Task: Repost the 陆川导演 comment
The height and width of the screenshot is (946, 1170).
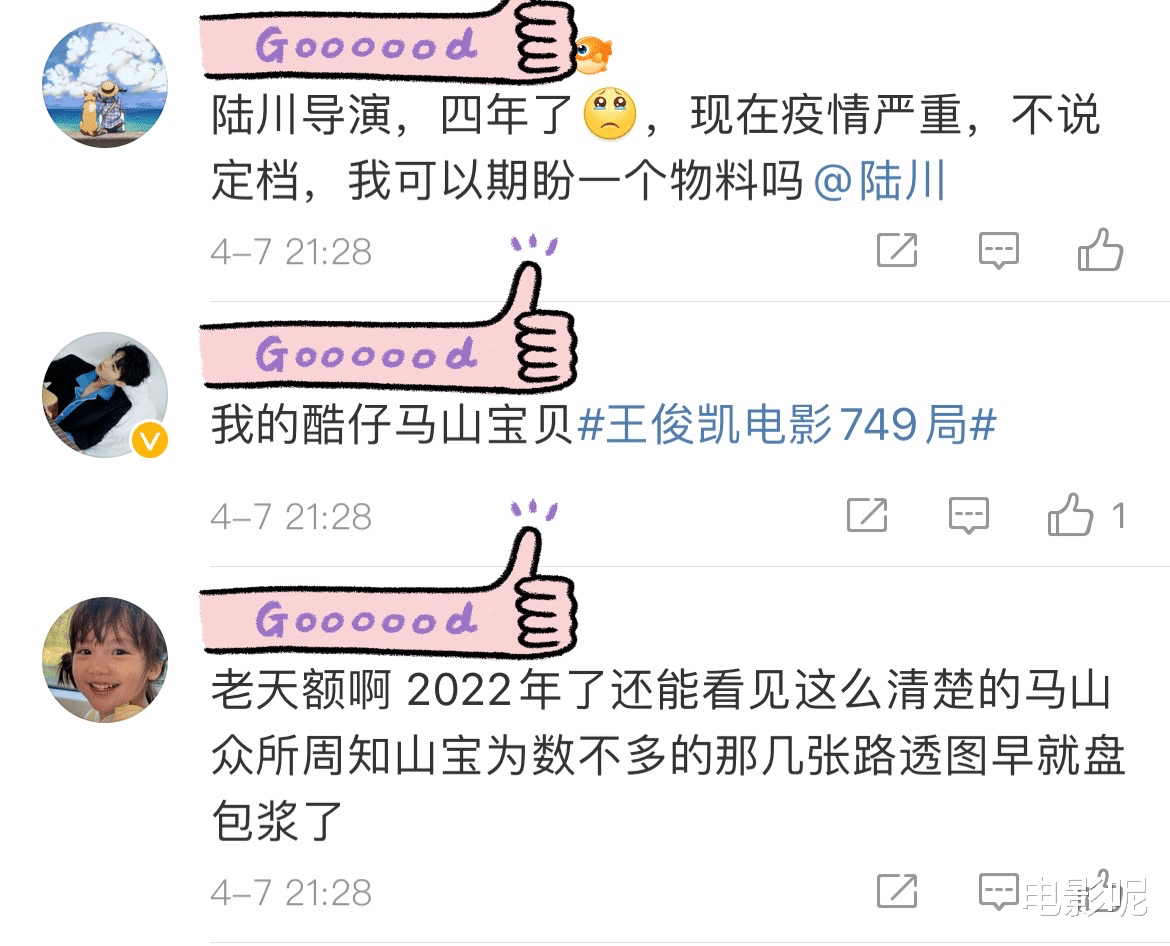Action: point(897,250)
